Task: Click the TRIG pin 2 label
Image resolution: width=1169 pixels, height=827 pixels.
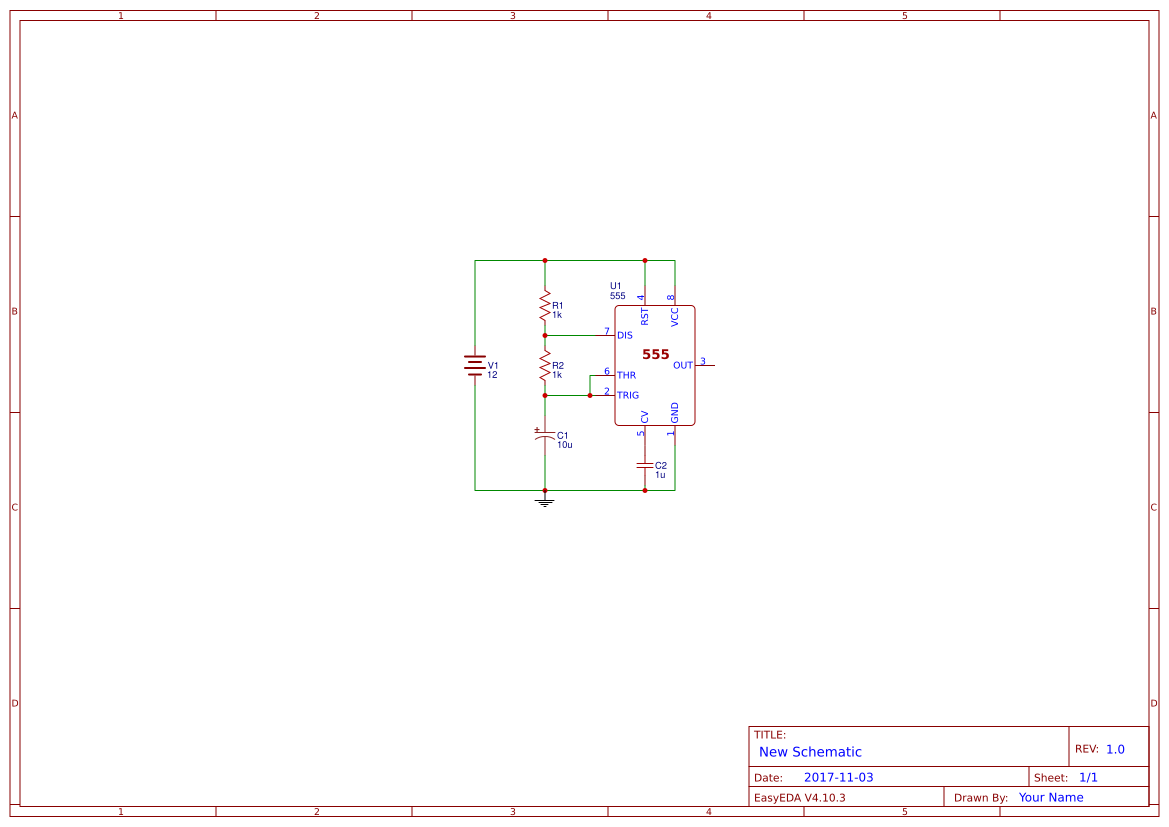Action: pos(627,395)
